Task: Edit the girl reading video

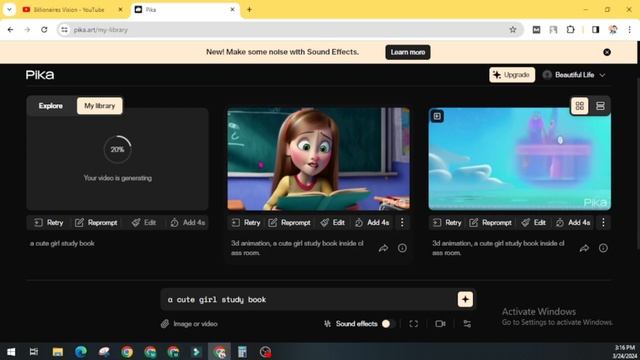Action: point(333,222)
